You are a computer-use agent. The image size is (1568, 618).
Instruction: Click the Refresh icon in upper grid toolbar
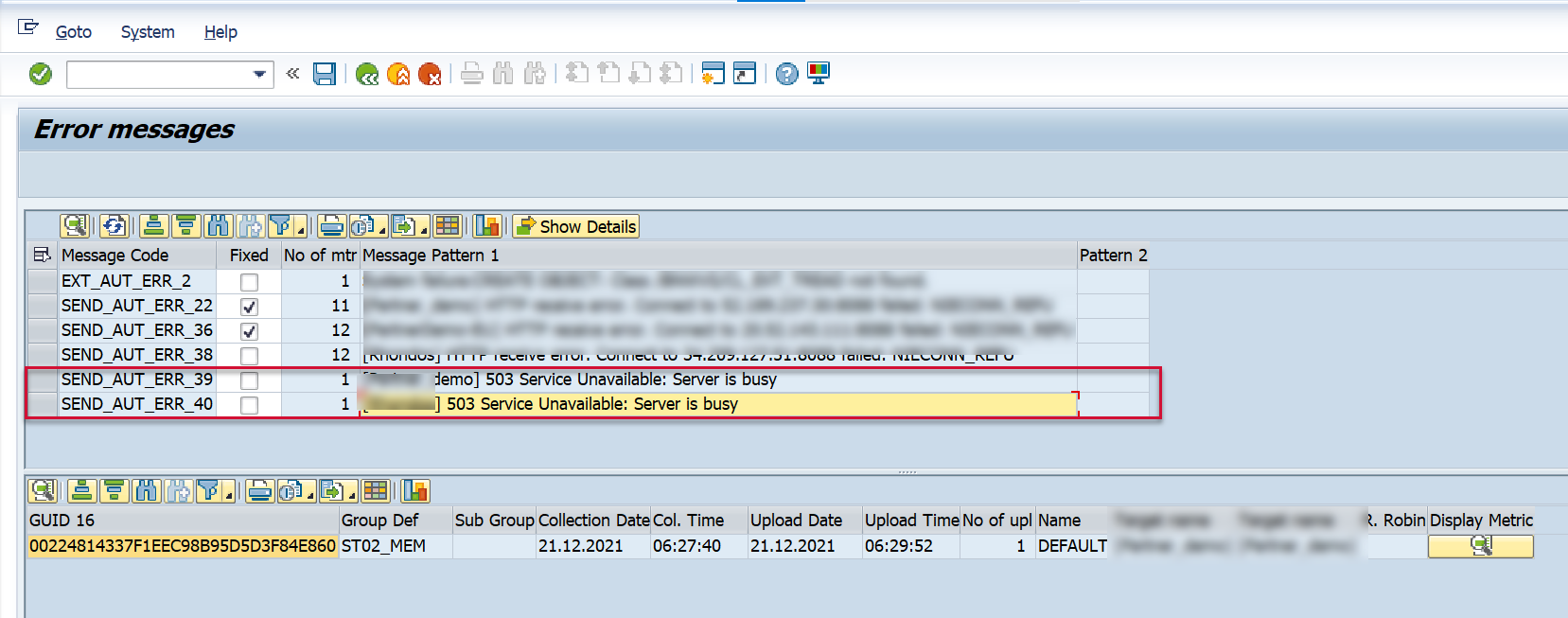(x=114, y=226)
